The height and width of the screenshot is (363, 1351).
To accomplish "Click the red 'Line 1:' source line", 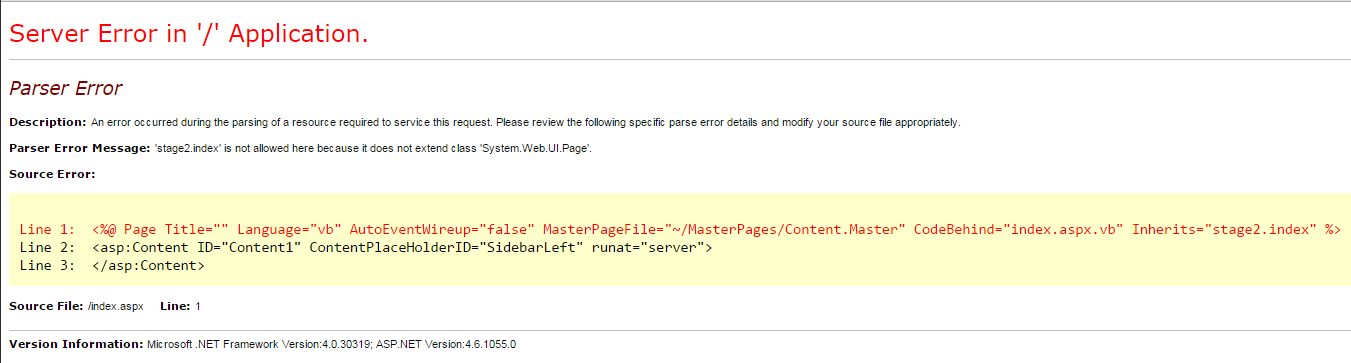I will coord(680,229).
